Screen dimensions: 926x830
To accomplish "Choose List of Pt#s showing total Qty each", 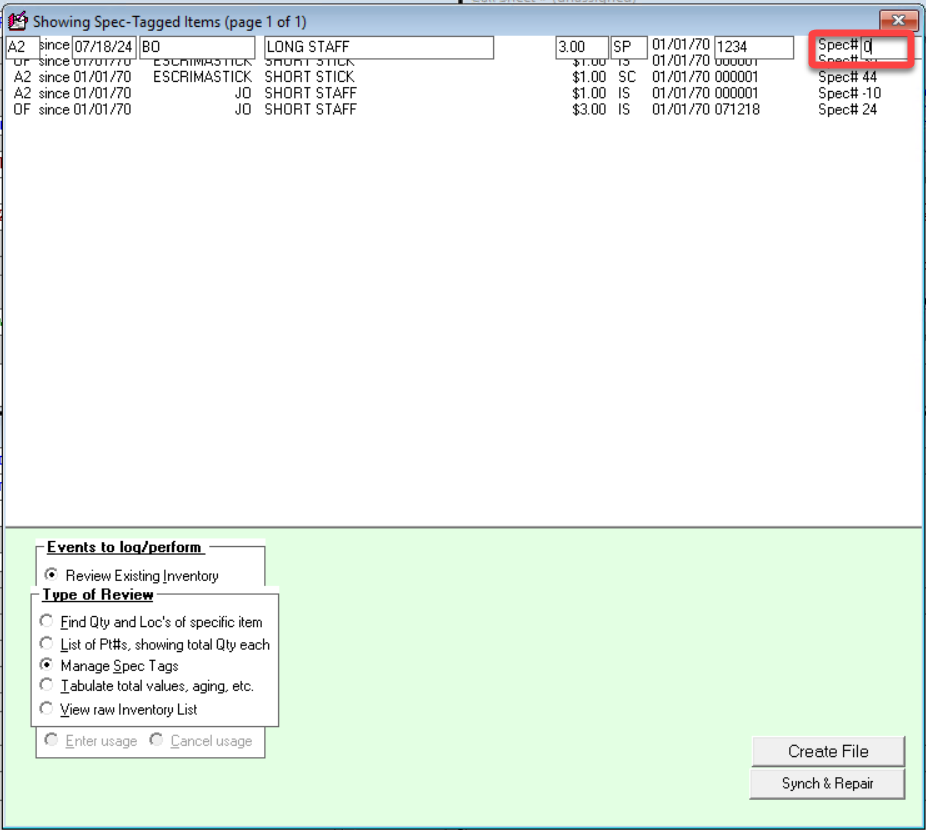I will point(46,643).
